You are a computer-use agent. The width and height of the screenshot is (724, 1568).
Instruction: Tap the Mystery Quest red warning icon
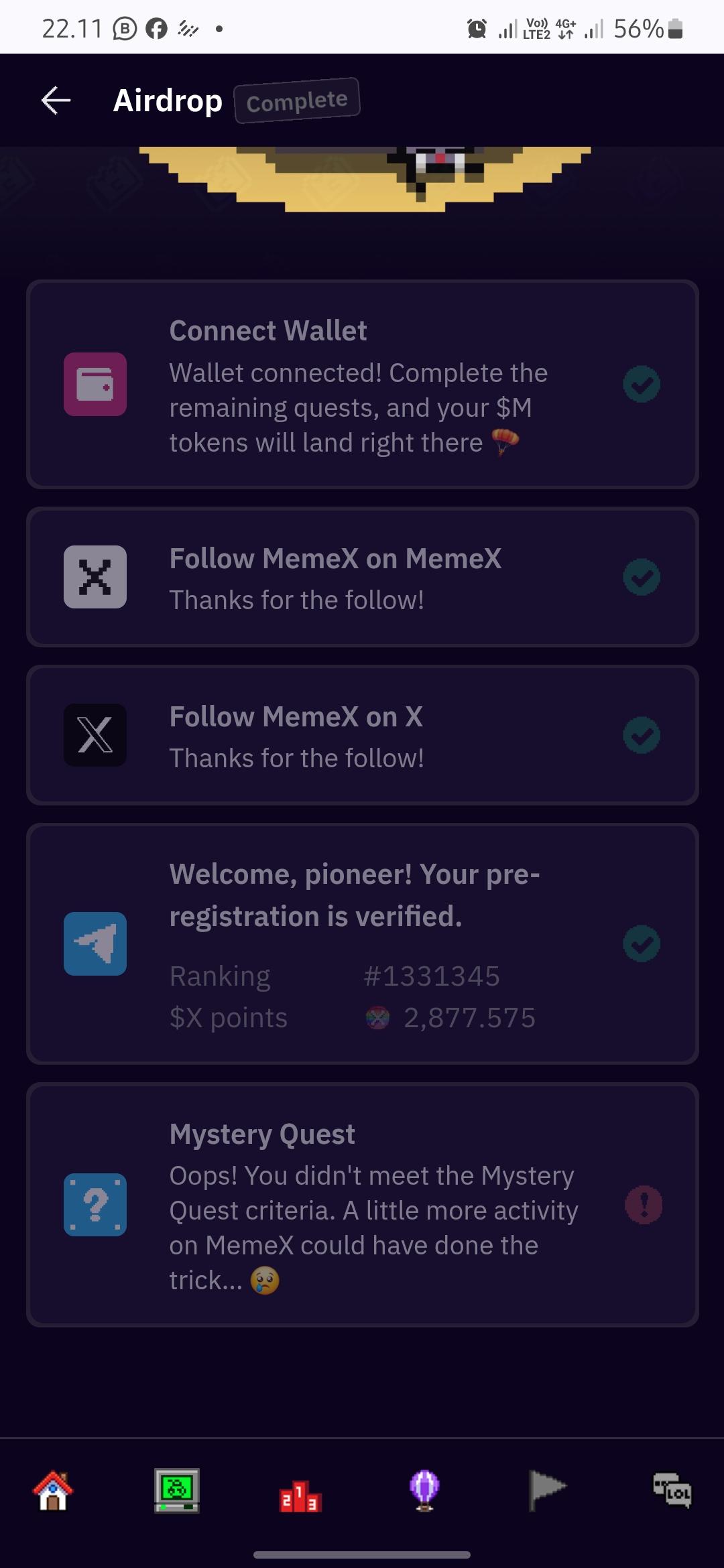pos(644,1205)
